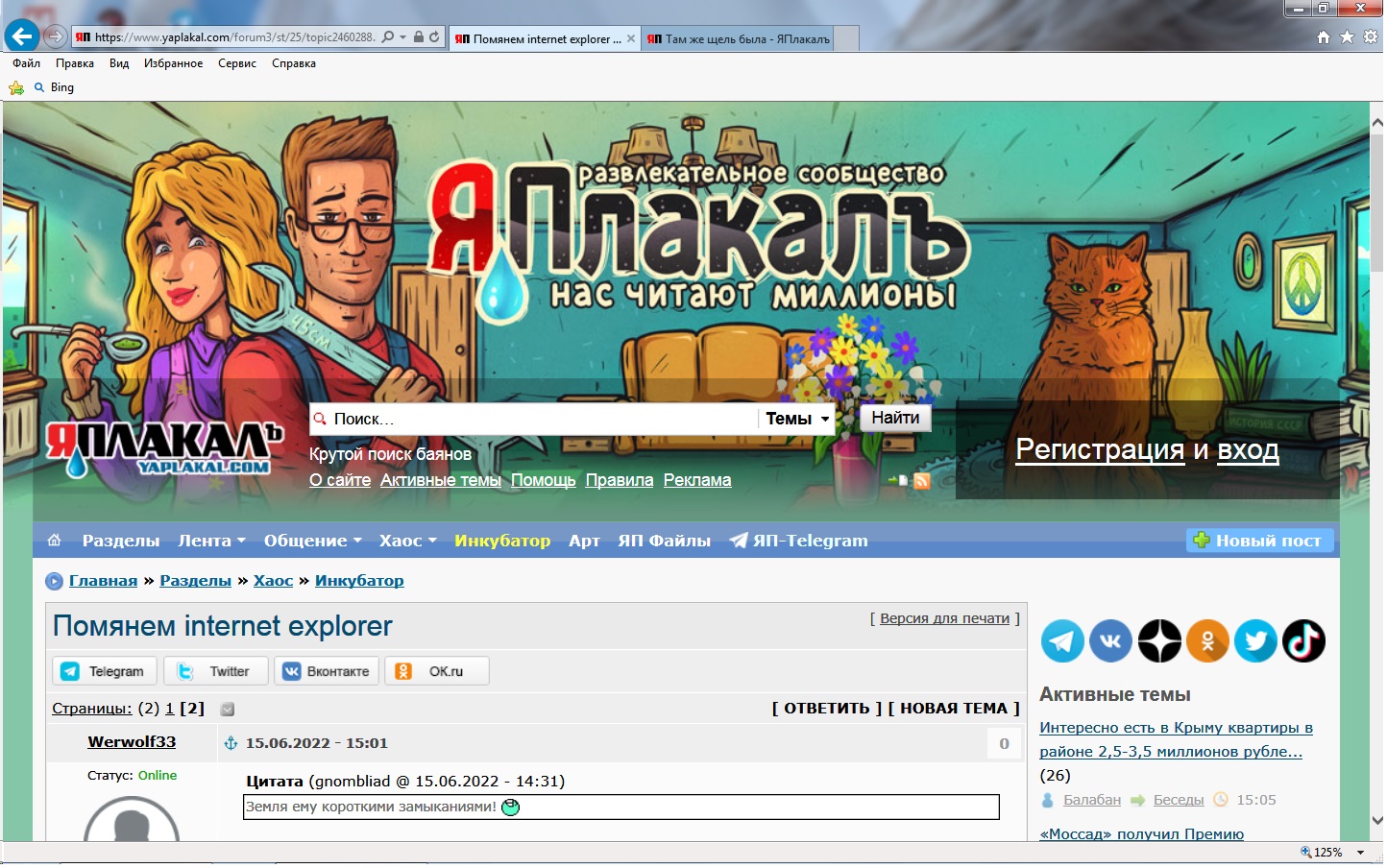Viewport: 1387px width, 868px height.
Task: Open the address bar autocomplete dropdown arrow
Action: (x=403, y=37)
